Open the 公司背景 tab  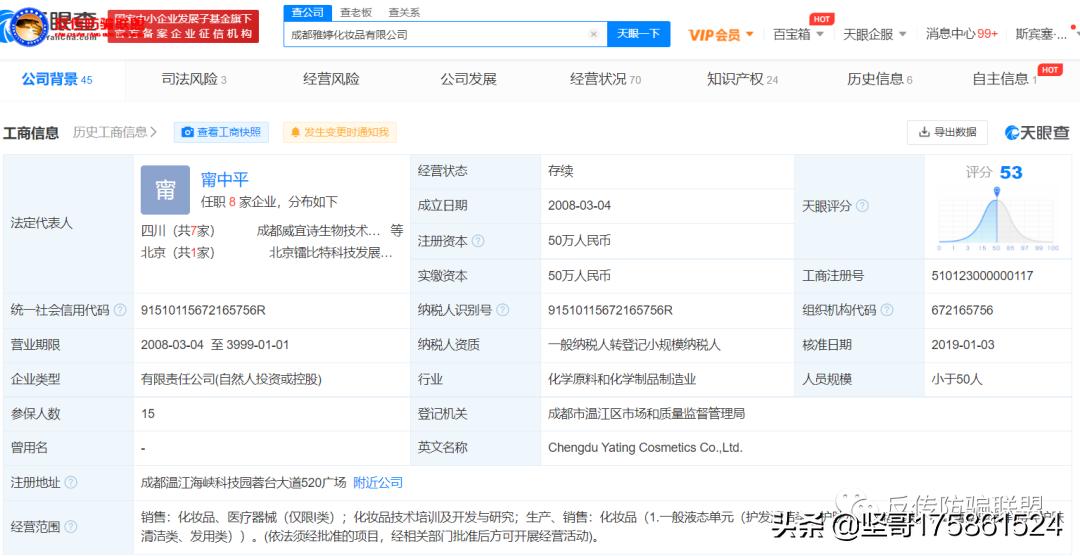[x=56, y=79]
